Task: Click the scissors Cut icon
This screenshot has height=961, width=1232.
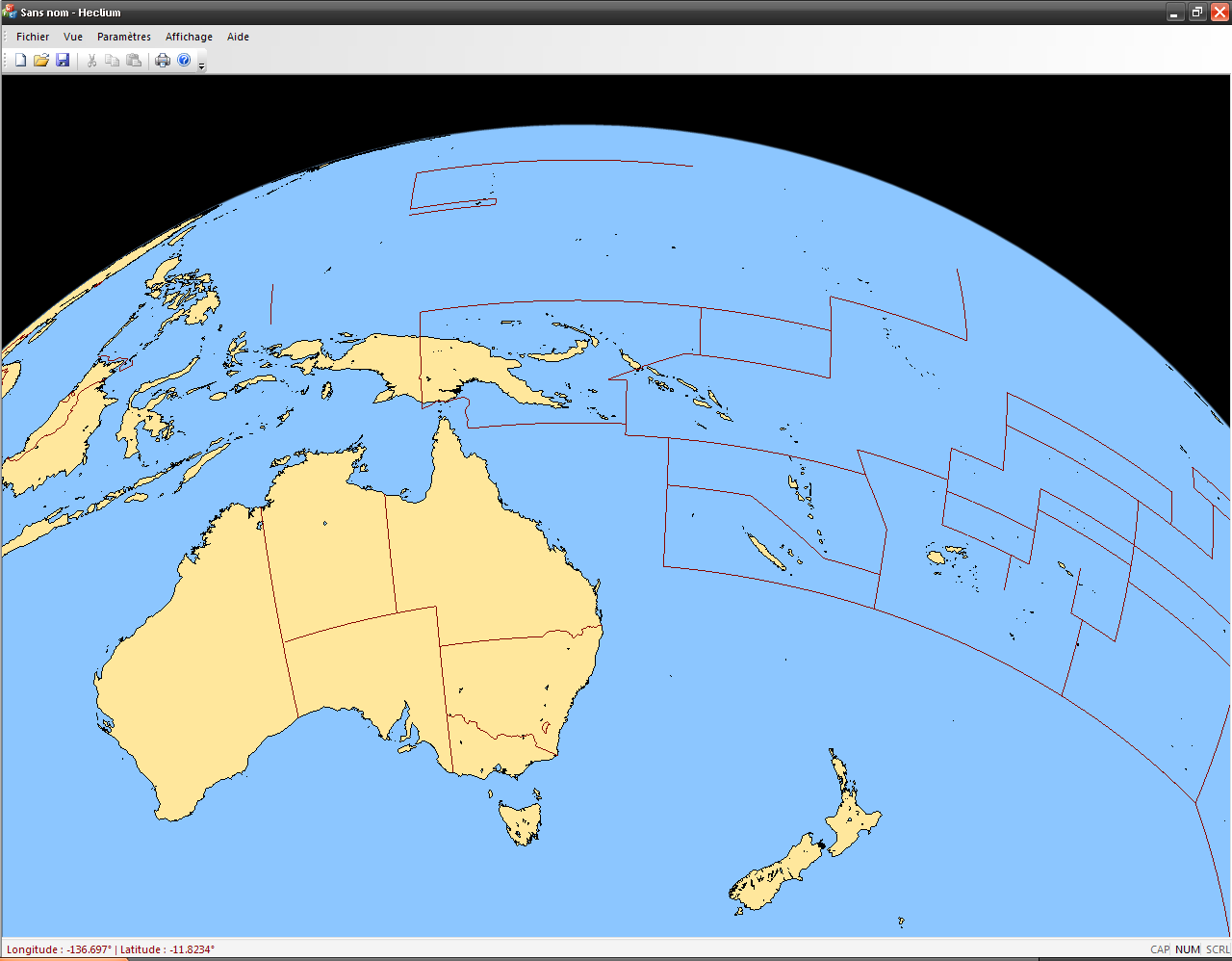Action: 91,61
